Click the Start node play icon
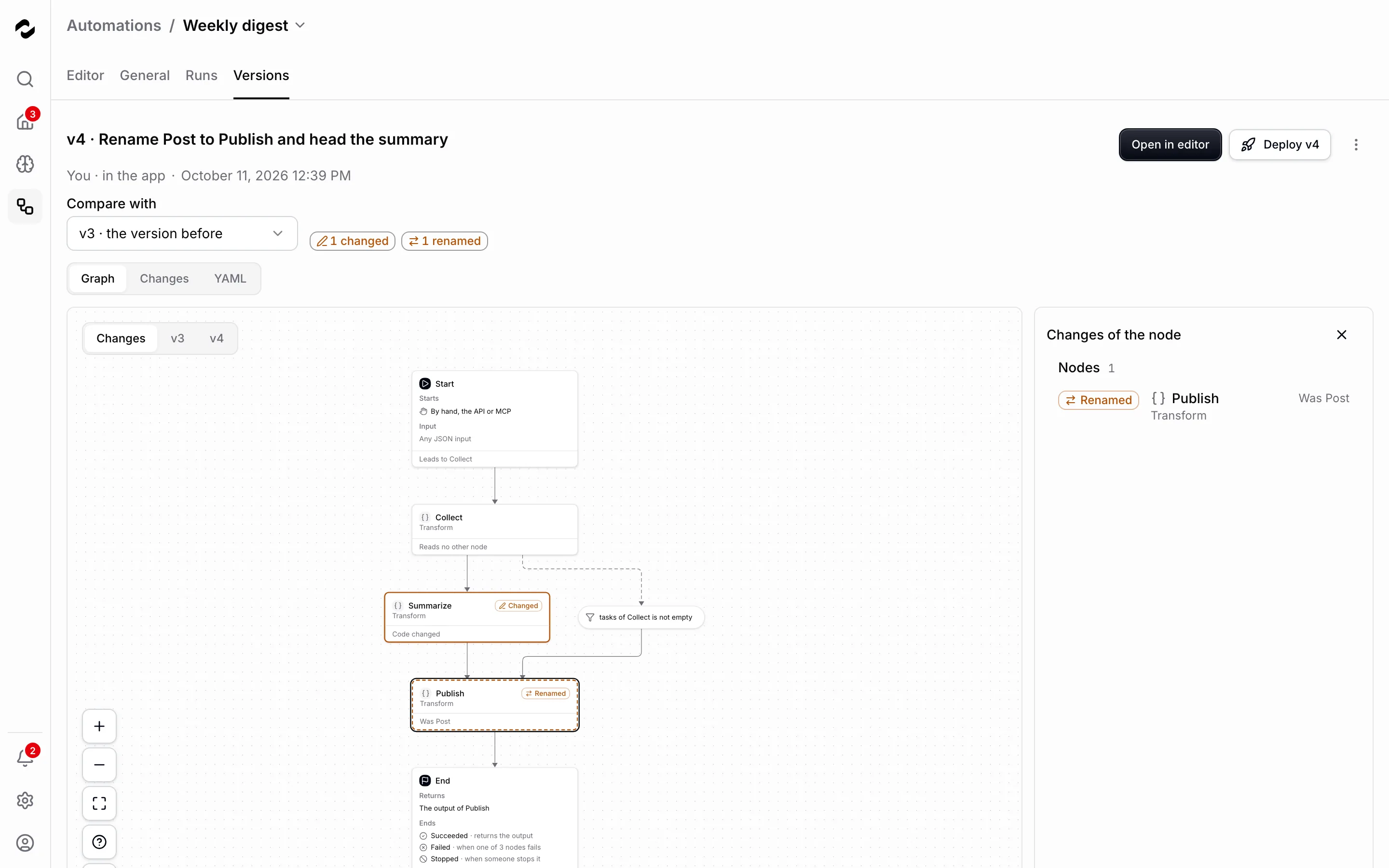Viewport: 1389px width, 868px height. click(425, 383)
